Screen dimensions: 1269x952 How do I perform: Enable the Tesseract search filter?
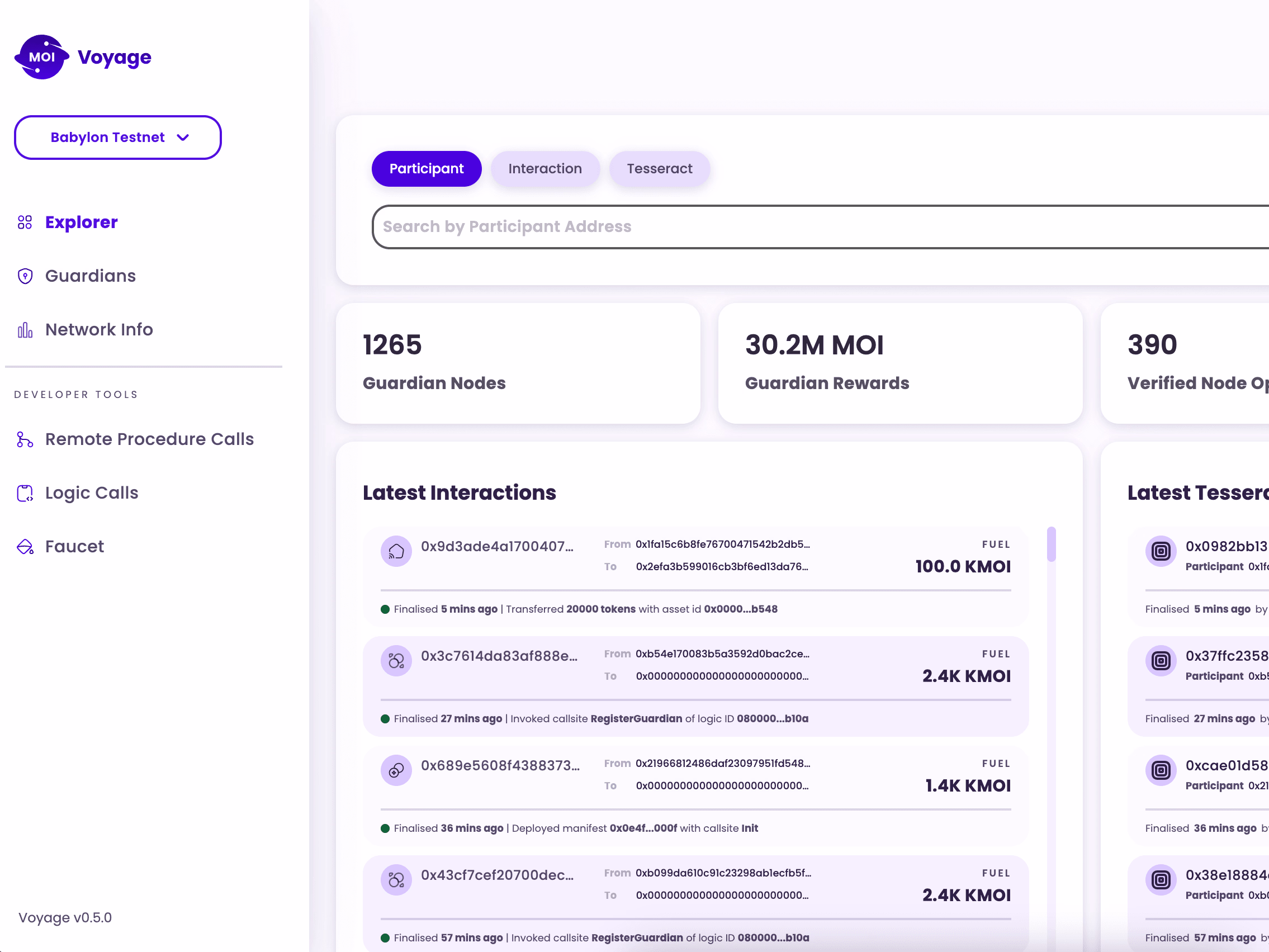660,168
